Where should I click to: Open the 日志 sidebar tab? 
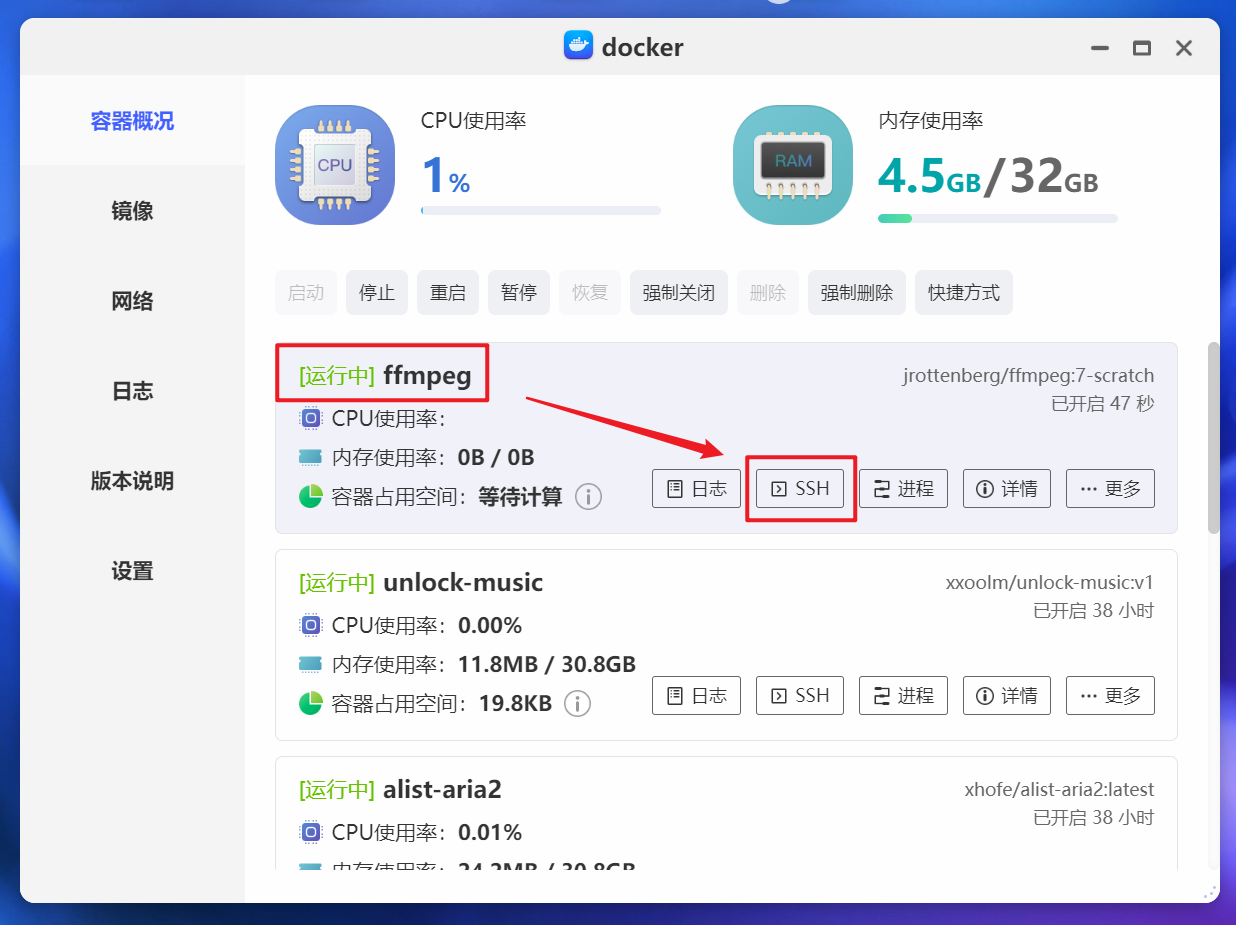click(x=132, y=391)
